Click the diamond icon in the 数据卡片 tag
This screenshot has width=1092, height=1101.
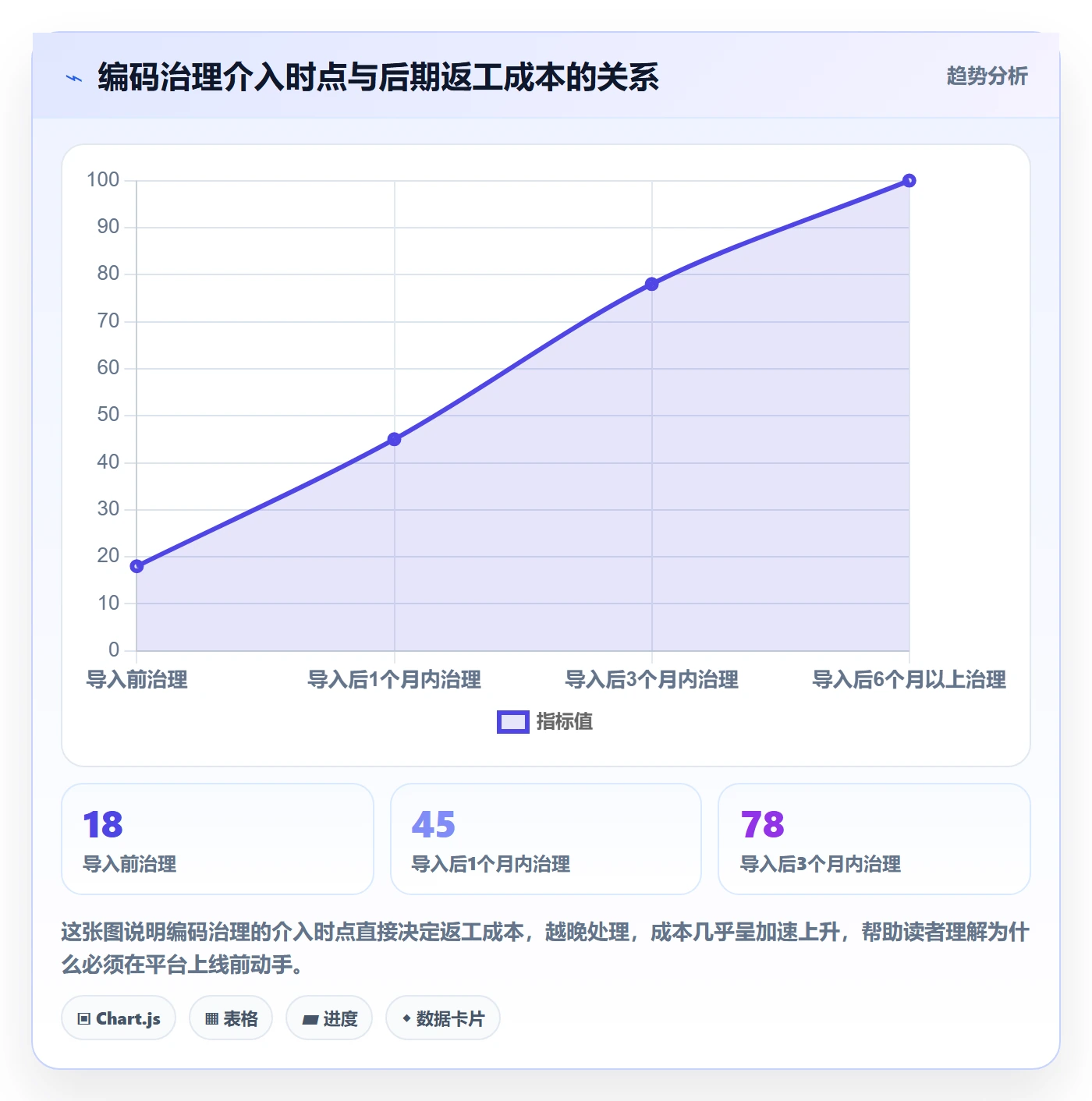click(406, 1018)
